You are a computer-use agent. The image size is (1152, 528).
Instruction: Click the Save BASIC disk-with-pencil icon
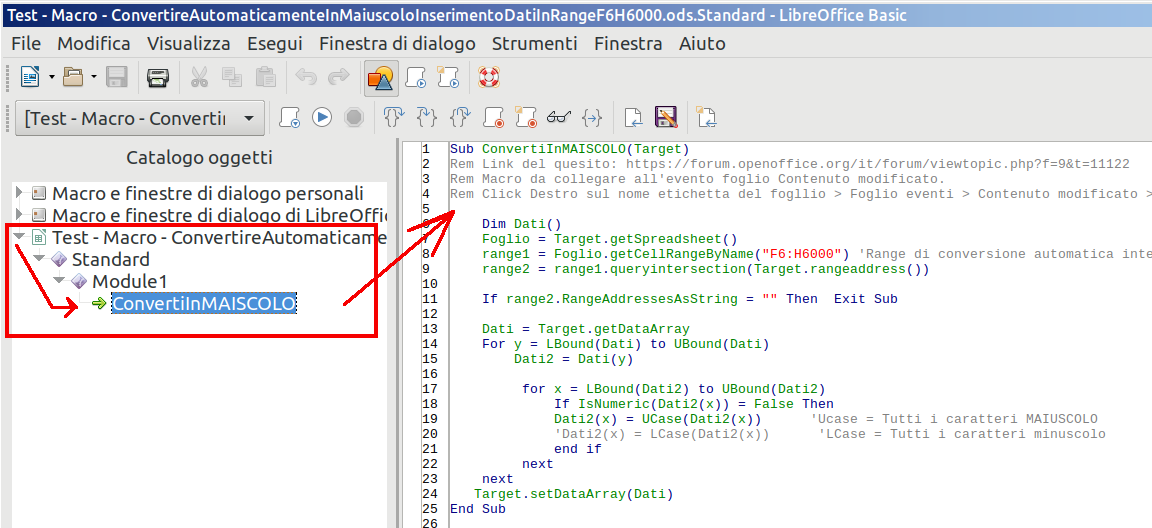pyautogui.click(x=666, y=117)
